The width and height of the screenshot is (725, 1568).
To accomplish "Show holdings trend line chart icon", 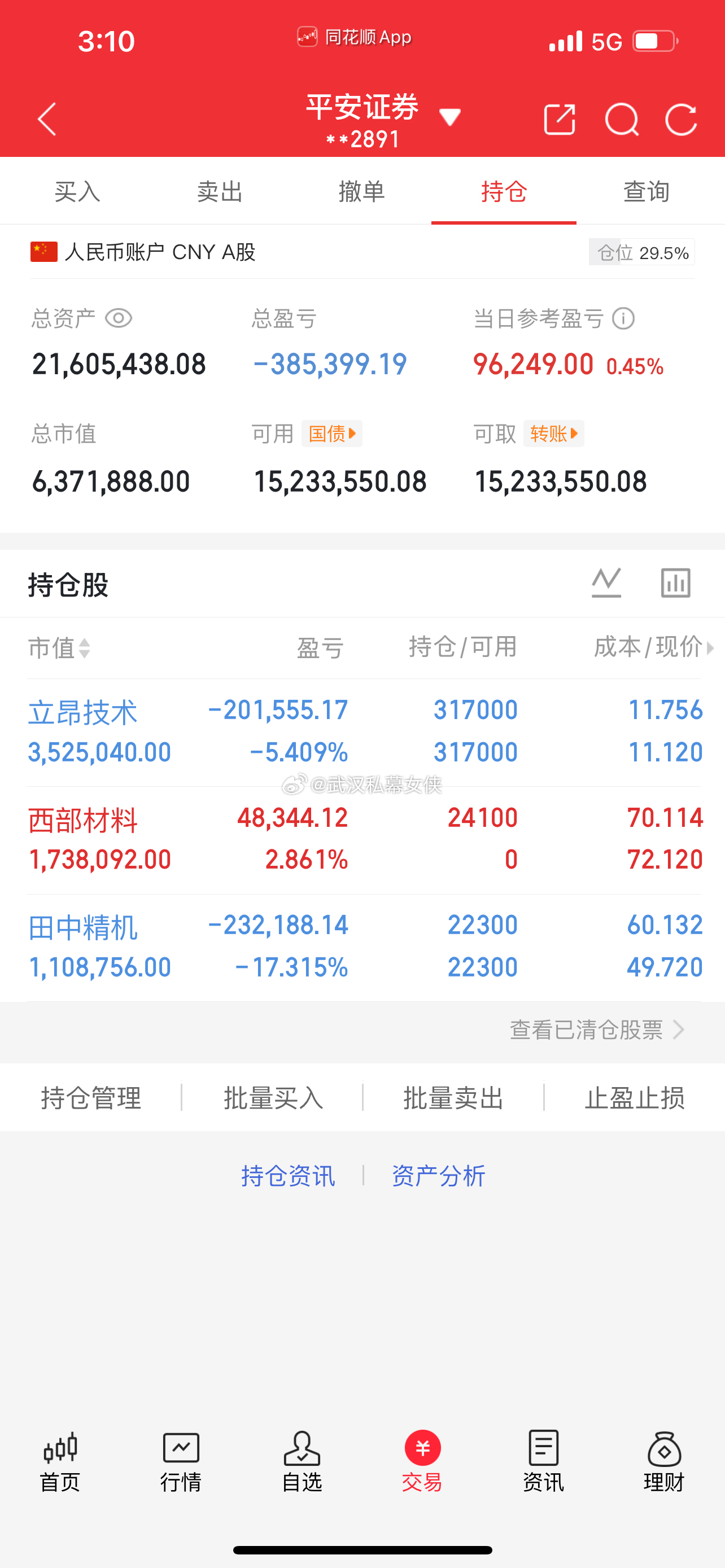I will 606,582.
